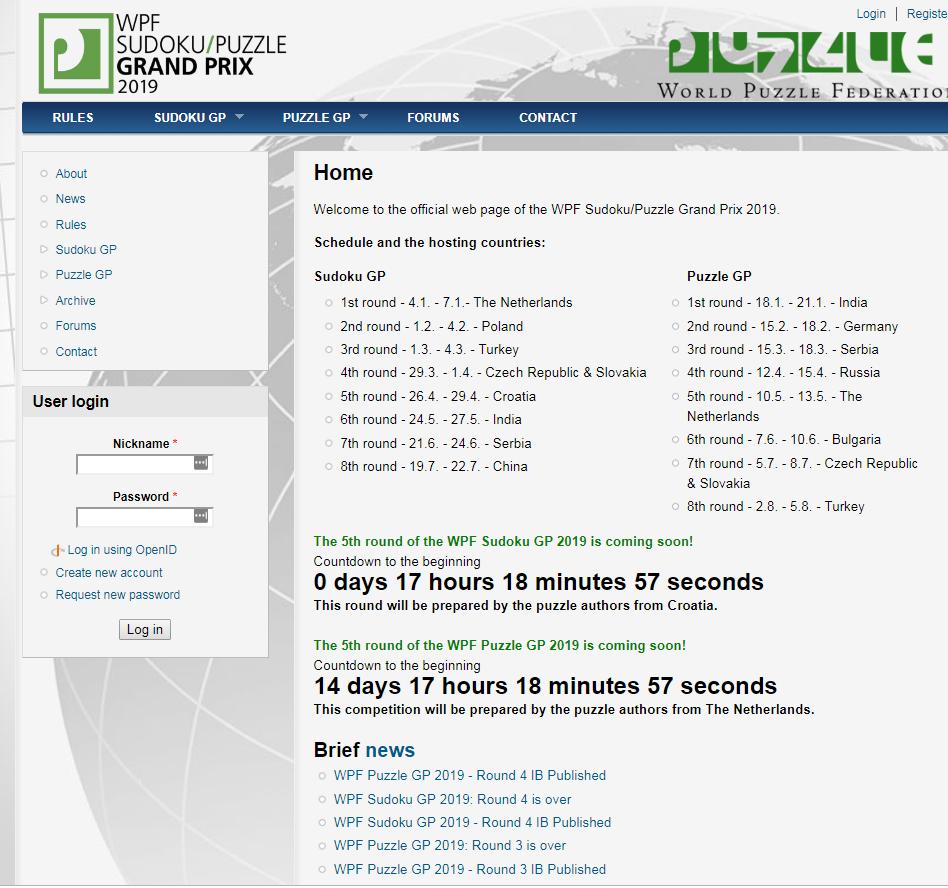
Task: Expand the Sudoku GP sidebar arrow
Action: click(x=44, y=249)
